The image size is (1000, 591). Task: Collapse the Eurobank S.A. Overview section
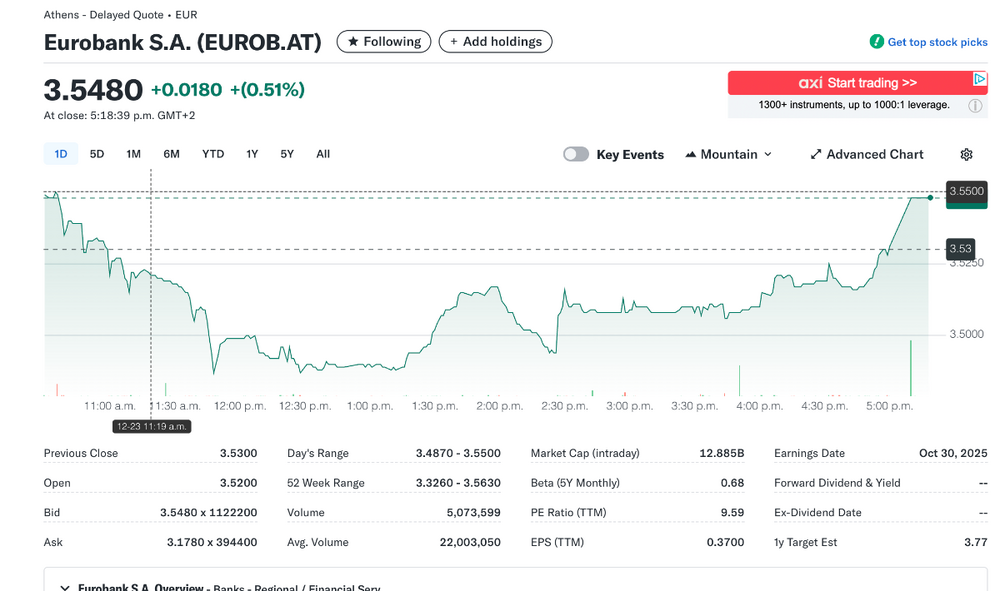(64, 587)
